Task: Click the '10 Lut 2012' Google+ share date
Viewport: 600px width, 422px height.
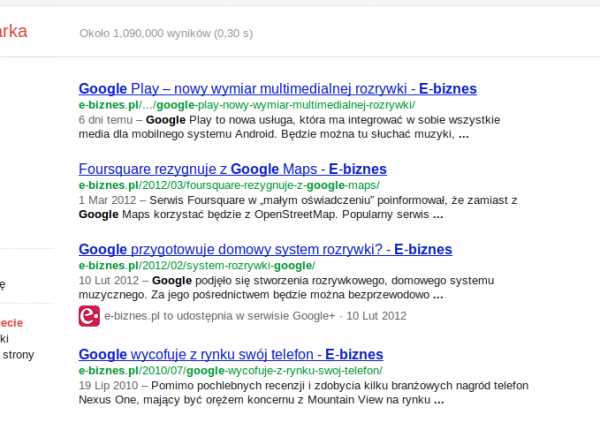Action: [x=376, y=316]
